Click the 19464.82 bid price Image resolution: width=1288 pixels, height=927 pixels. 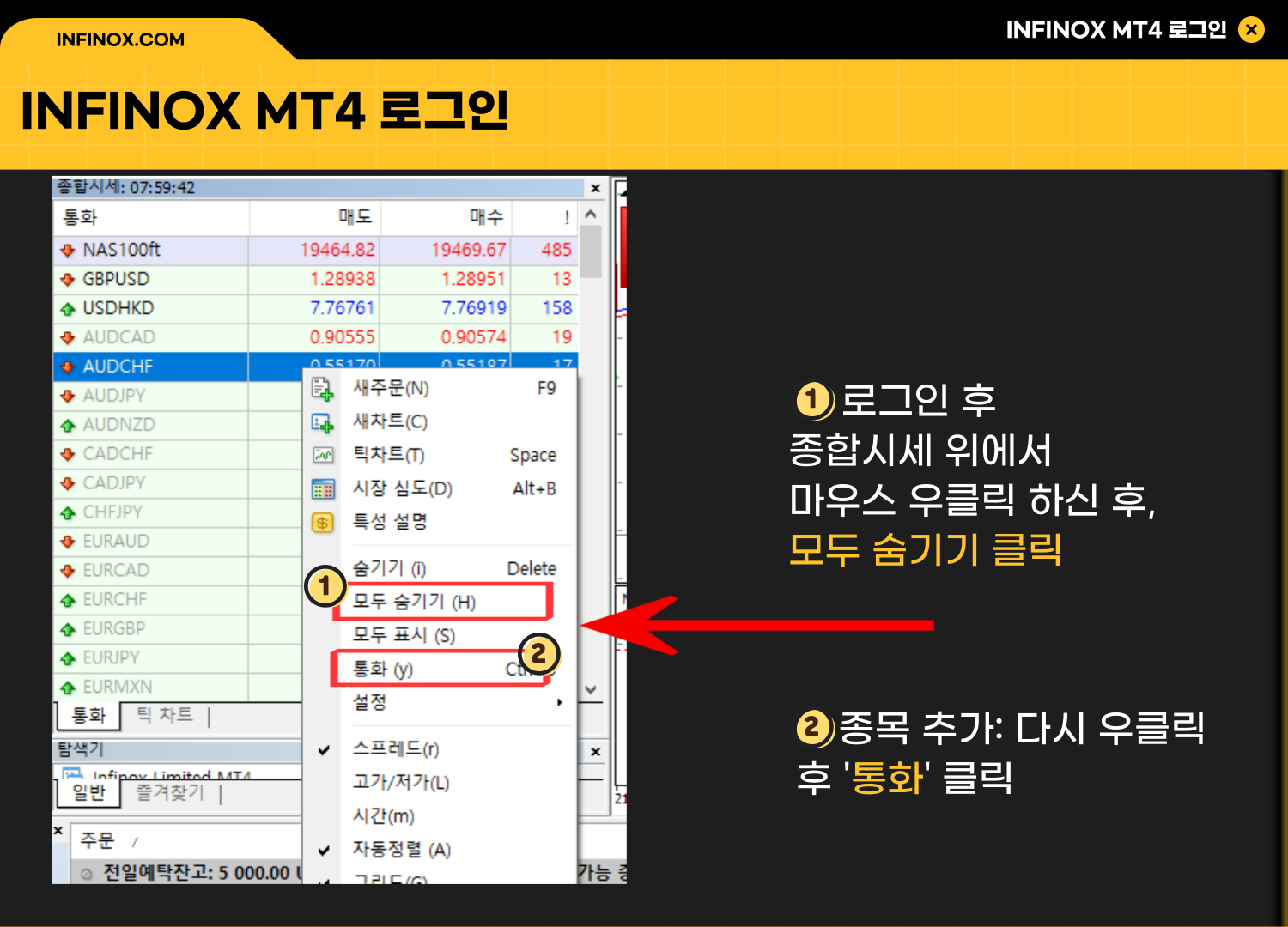click(337, 251)
